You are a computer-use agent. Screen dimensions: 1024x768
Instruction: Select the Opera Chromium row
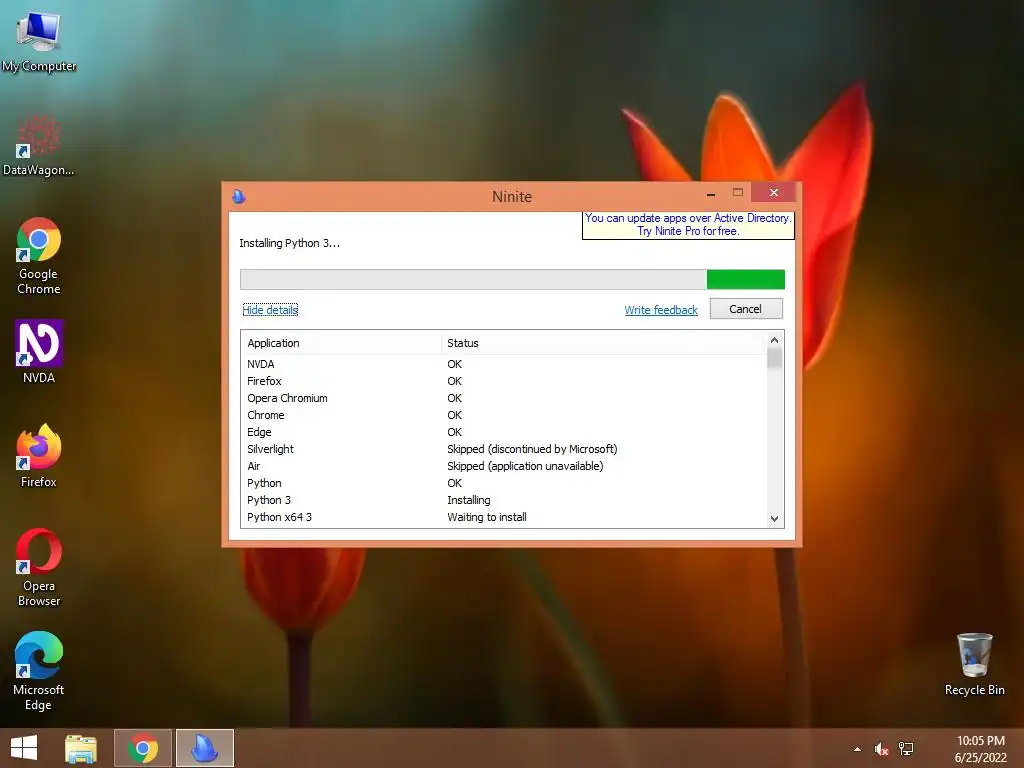click(503, 398)
